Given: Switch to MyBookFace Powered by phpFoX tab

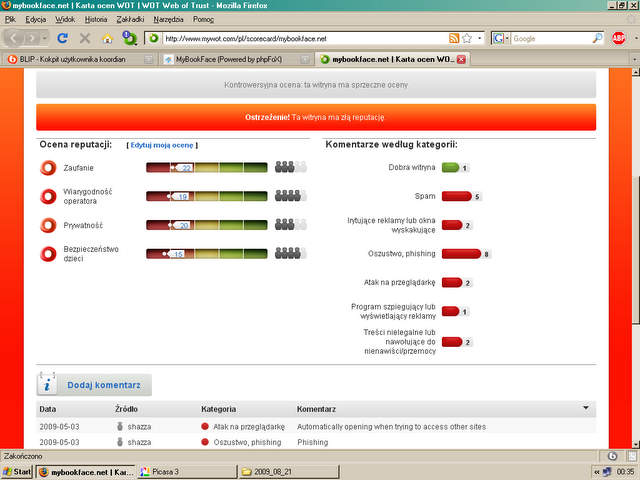Looking at the screenshot, I should 236,60.
